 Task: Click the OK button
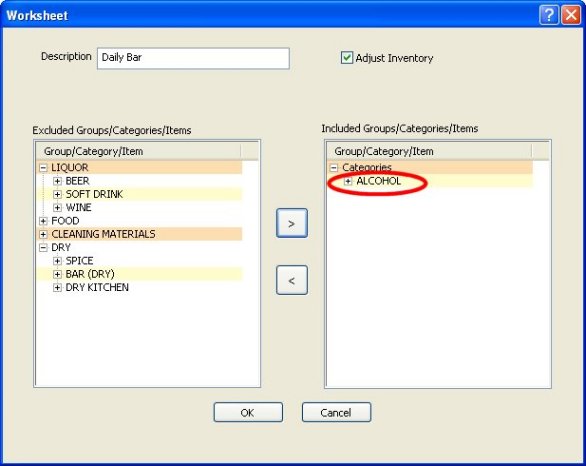[248, 412]
